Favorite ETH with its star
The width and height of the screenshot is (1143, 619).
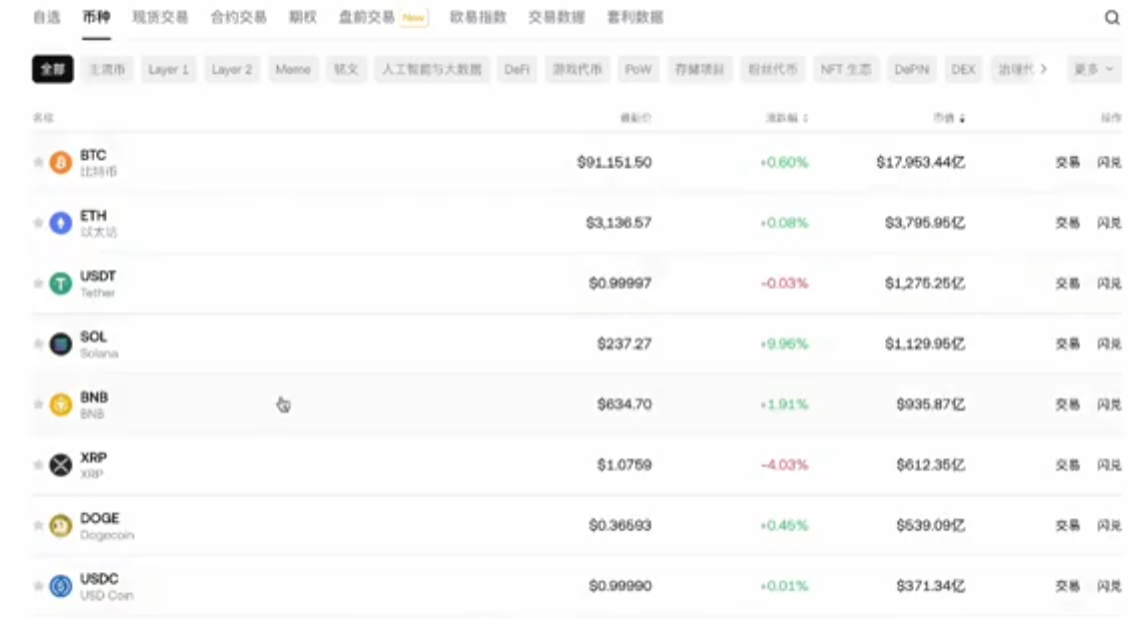pyautogui.click(x=38, y=222)
